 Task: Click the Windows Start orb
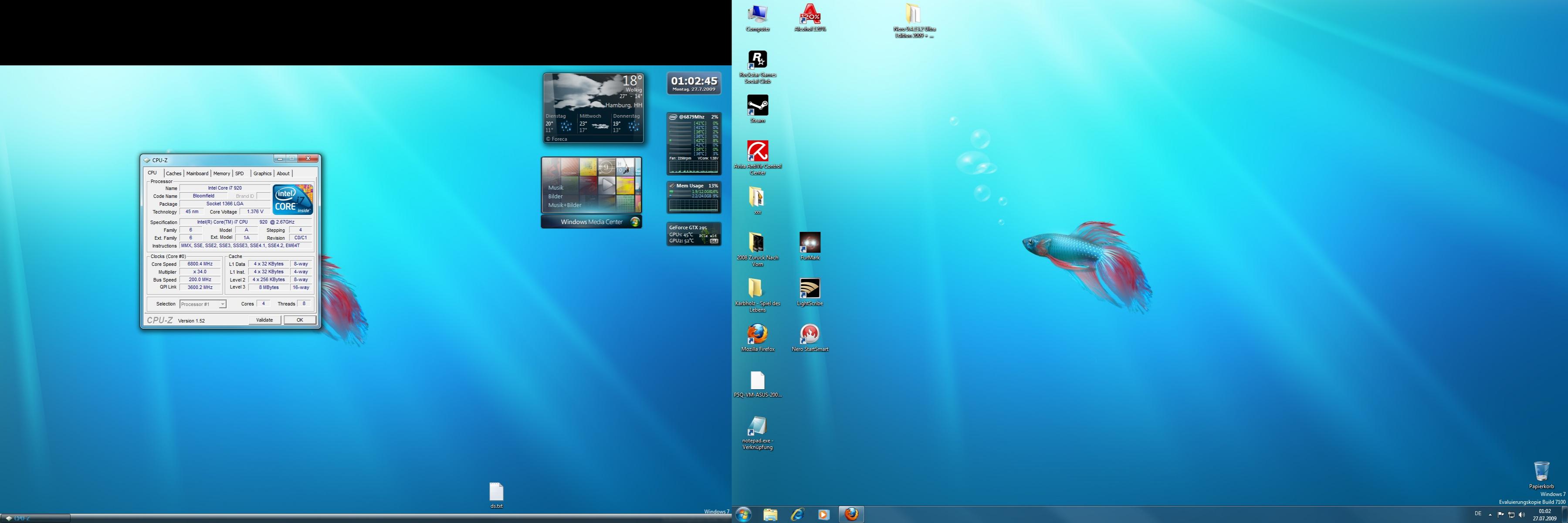[743, 514]
